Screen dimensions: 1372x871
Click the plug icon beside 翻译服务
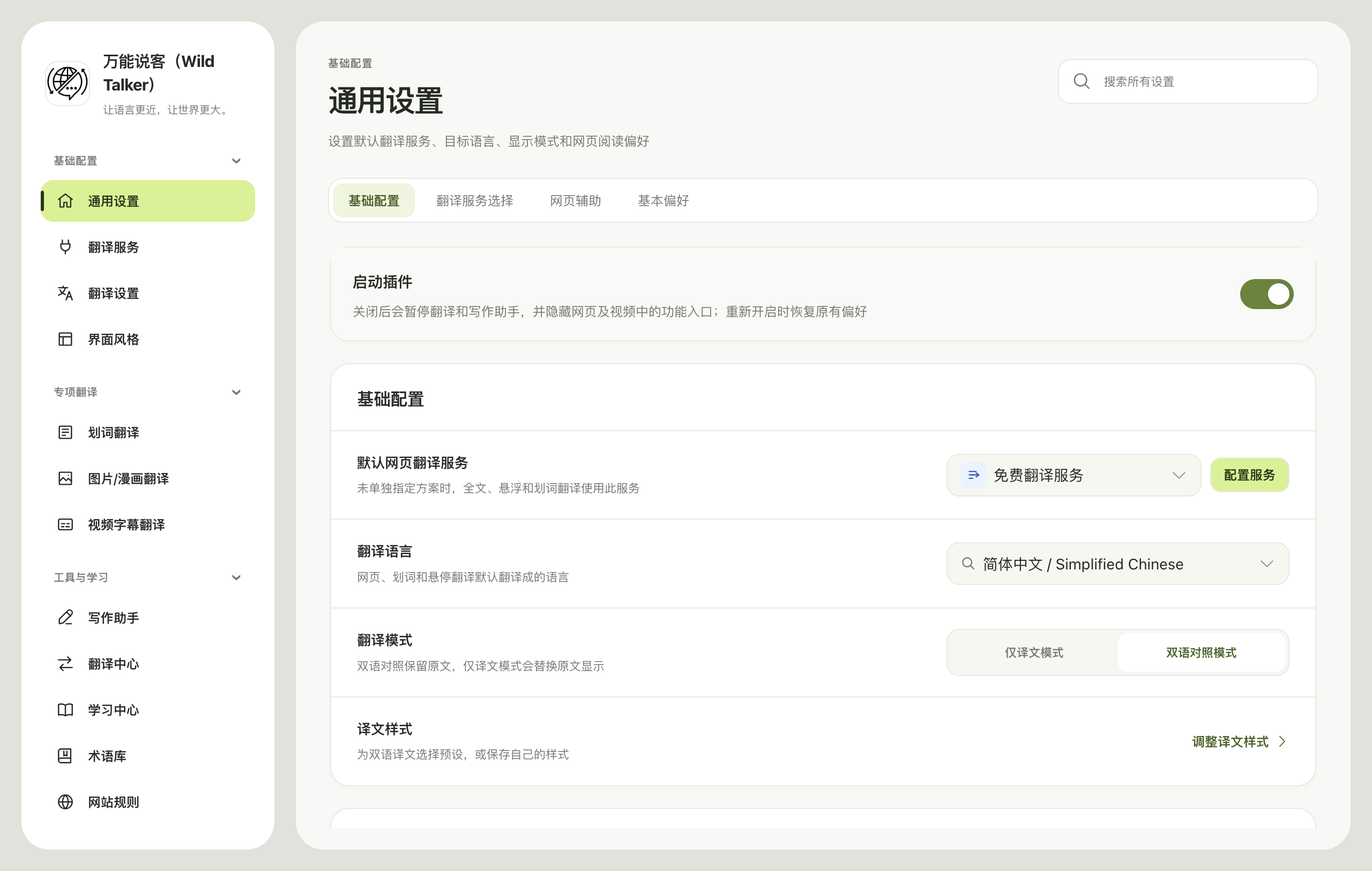coord(65,246)
